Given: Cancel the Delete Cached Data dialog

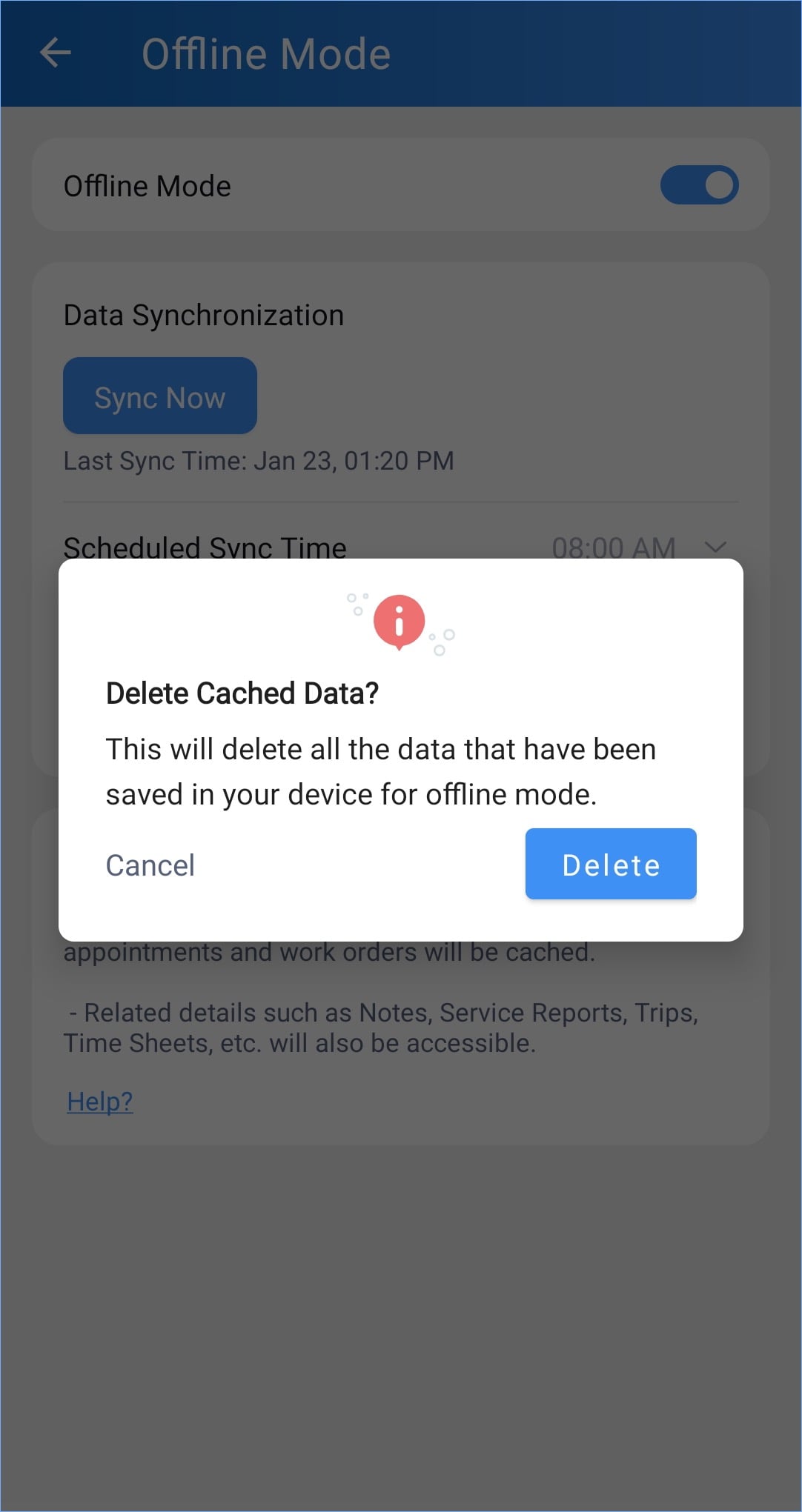Looking at the screenshot, I should tap(150, 865).
